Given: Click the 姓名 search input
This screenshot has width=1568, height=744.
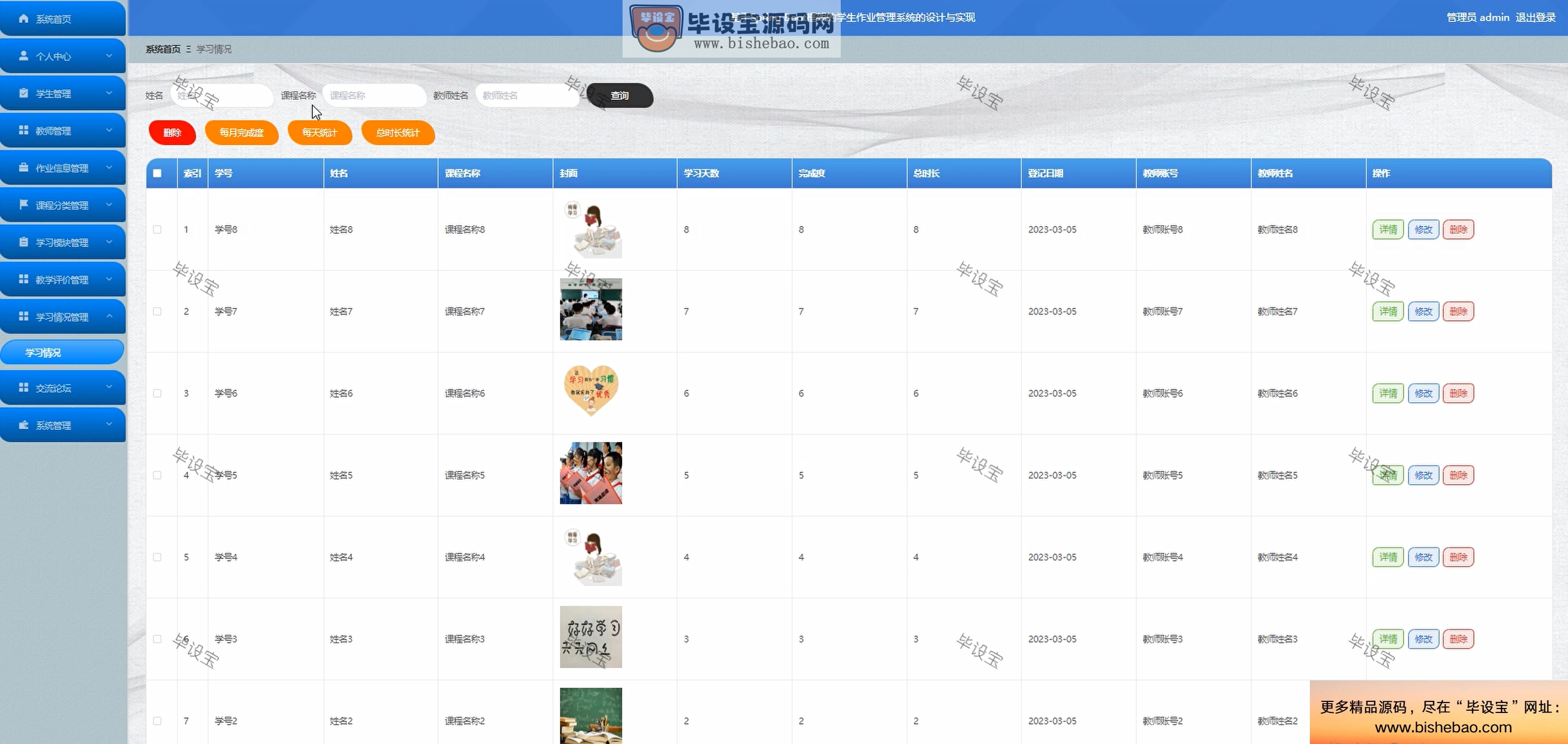Looking at the screenshot, I should (222, 96).
